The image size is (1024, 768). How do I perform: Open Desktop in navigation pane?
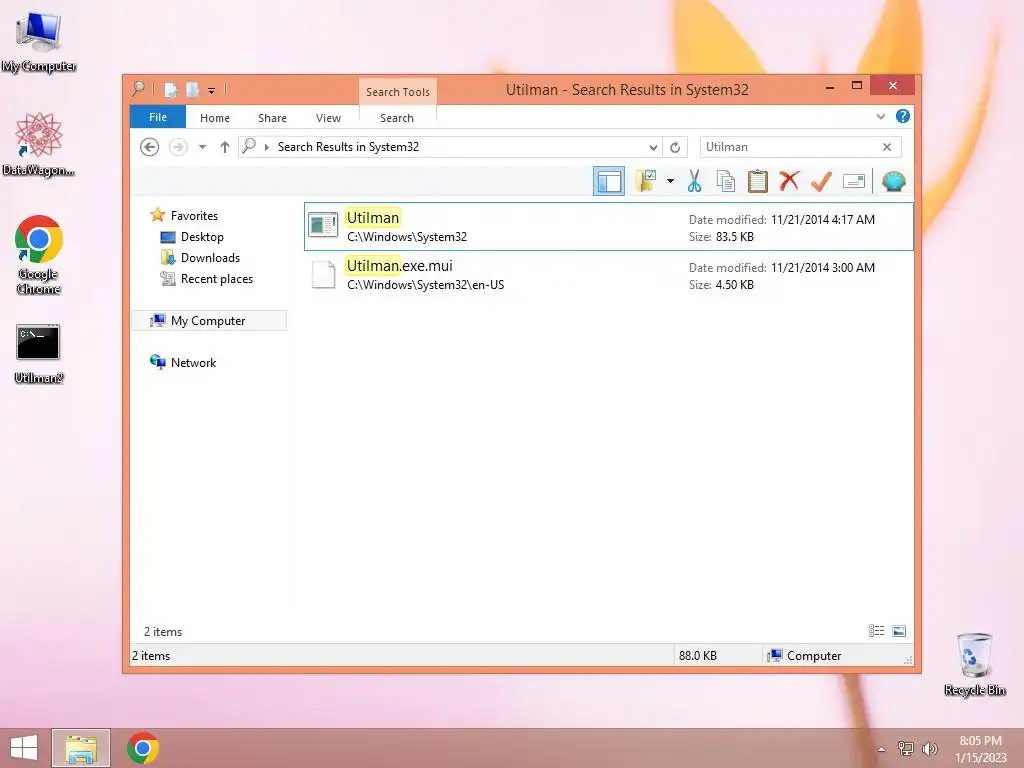tap(202, 236)
